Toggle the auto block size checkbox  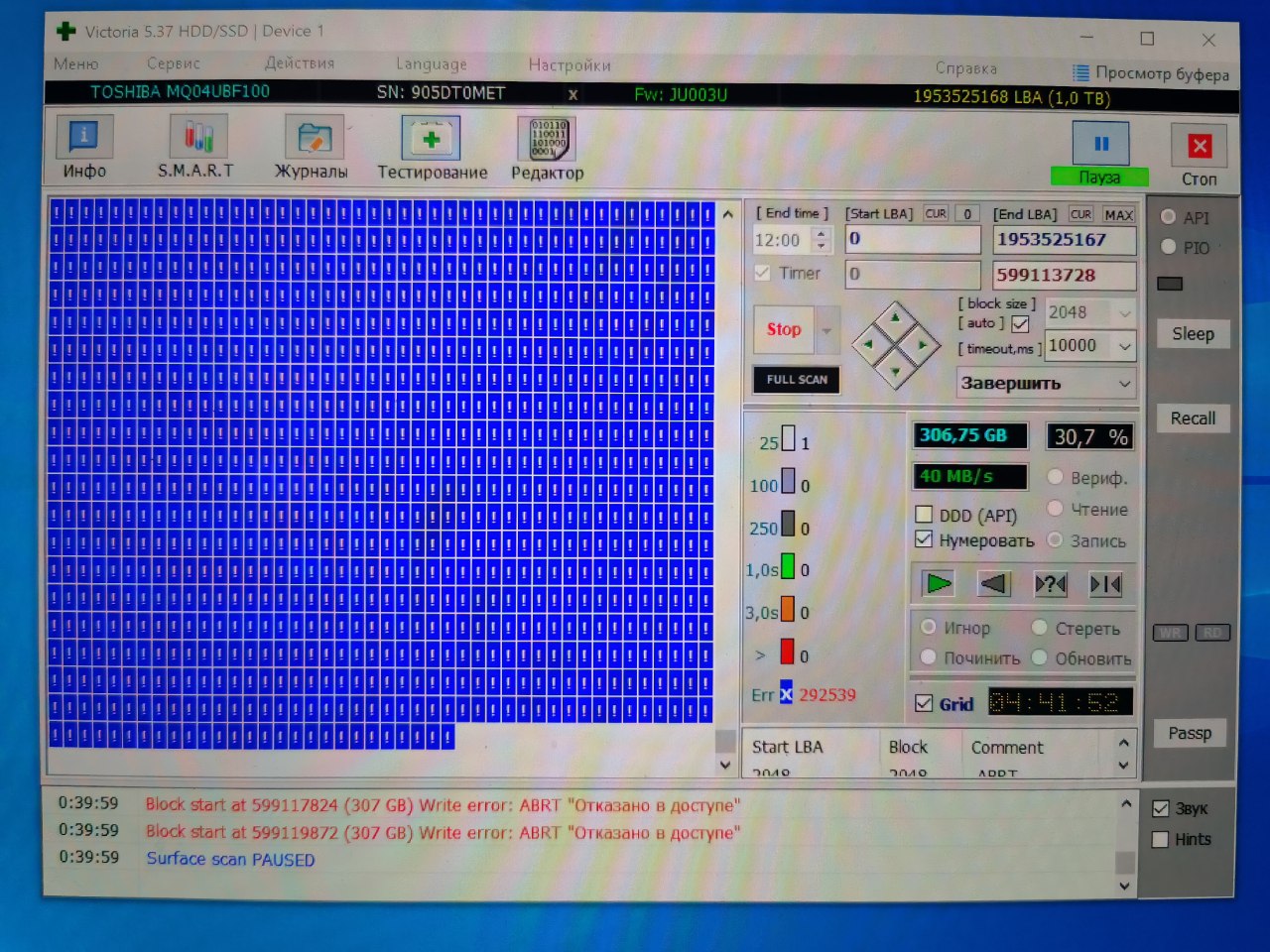[1020, 324]
